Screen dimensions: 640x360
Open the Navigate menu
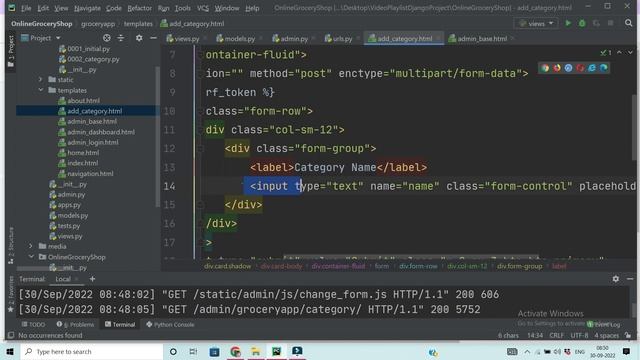[x=87, y=8]
